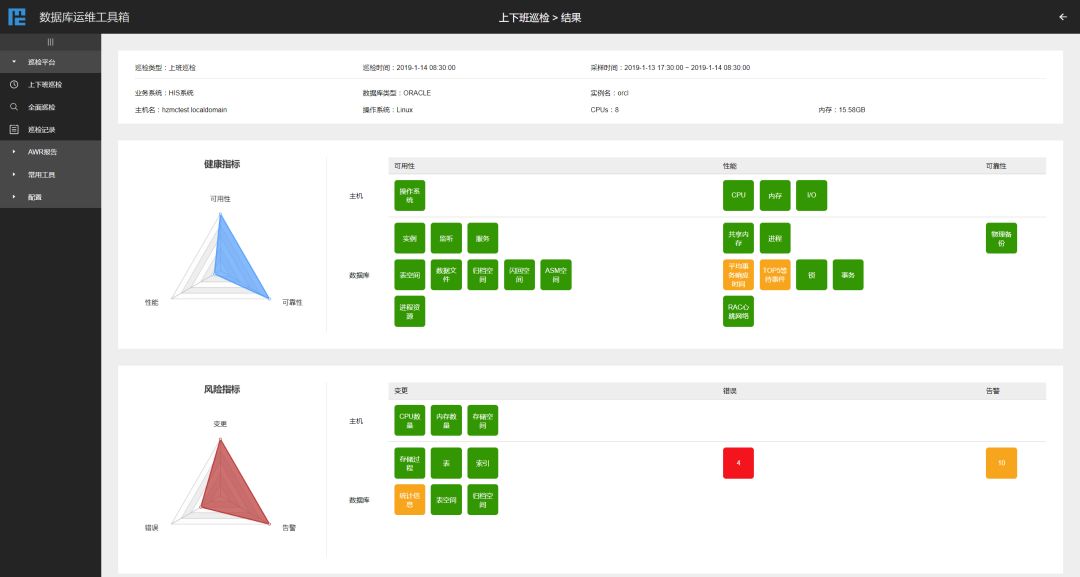Open the 物理备份 reliability tile

pyautogui.click(x=1001, y=238)
